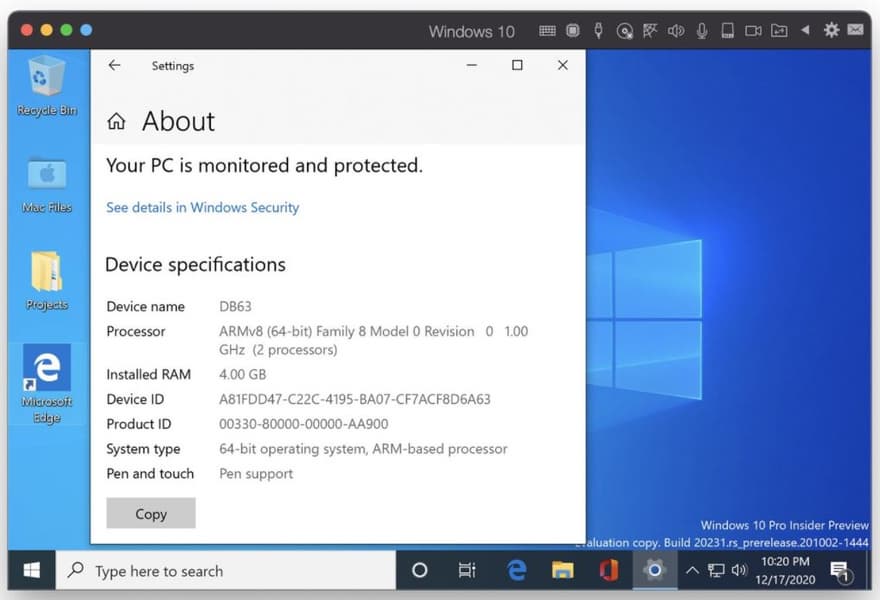
Task: Open Settings Home icon next to About
Action: [x=116, y=121]
